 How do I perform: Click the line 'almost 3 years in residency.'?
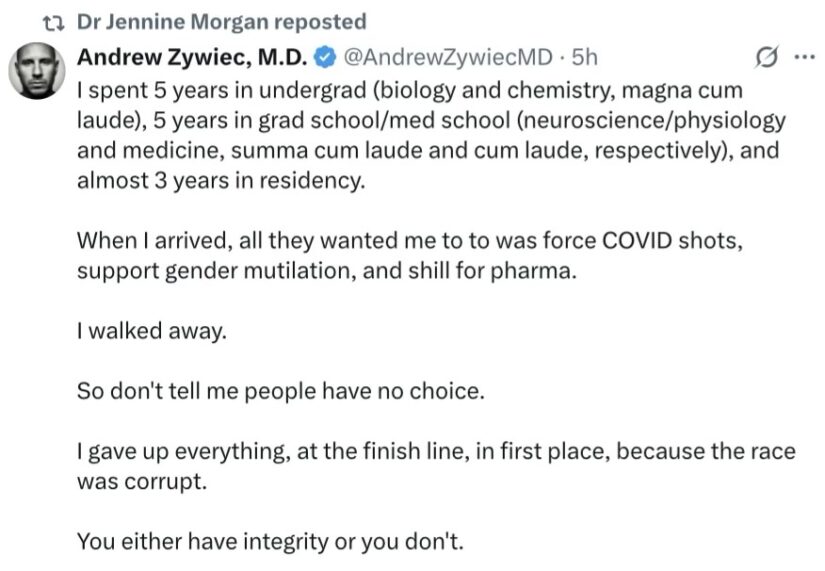point(221,181)
